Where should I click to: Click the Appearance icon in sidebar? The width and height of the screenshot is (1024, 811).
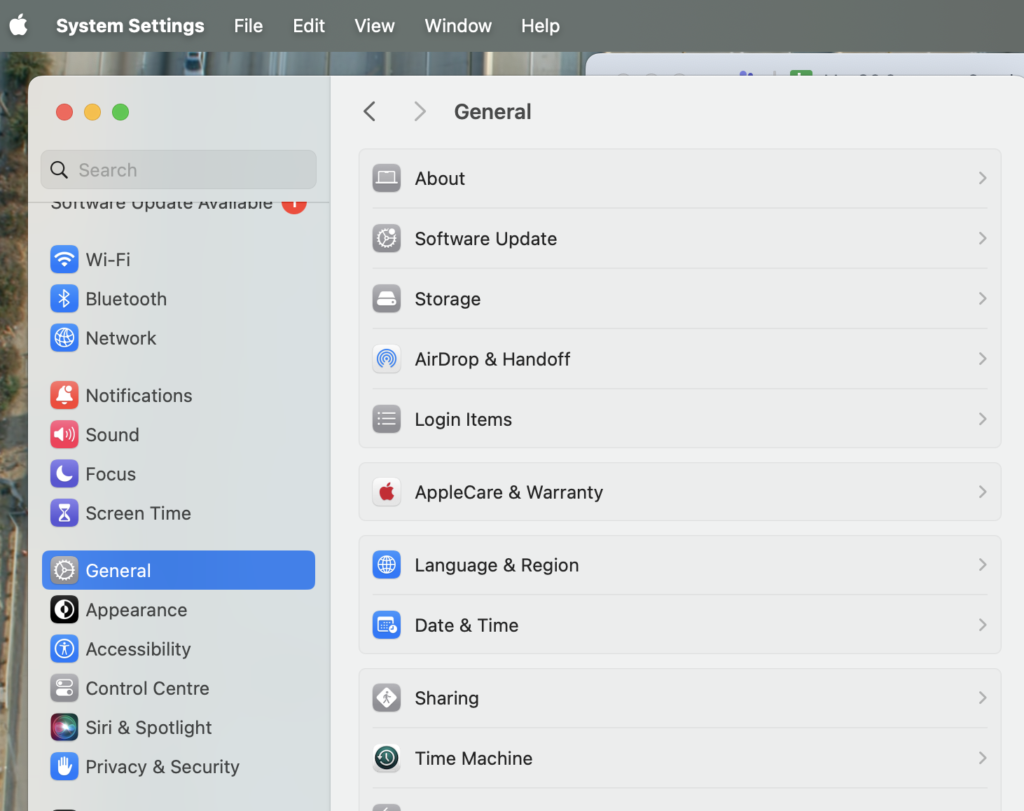[x=63, y=609]
